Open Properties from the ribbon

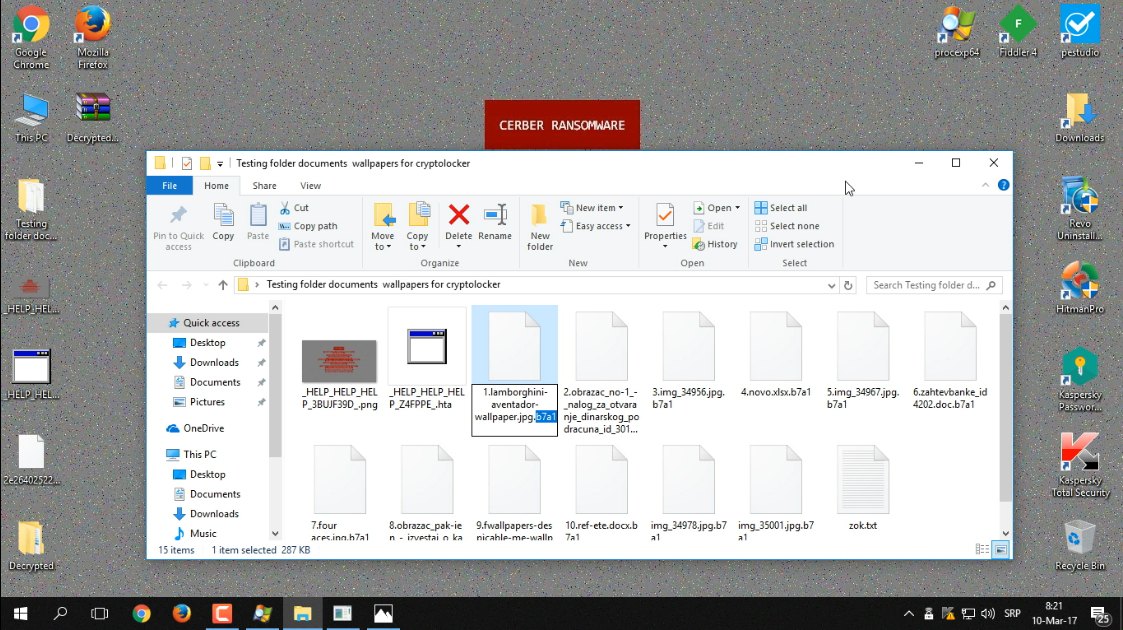pos(665,222)
